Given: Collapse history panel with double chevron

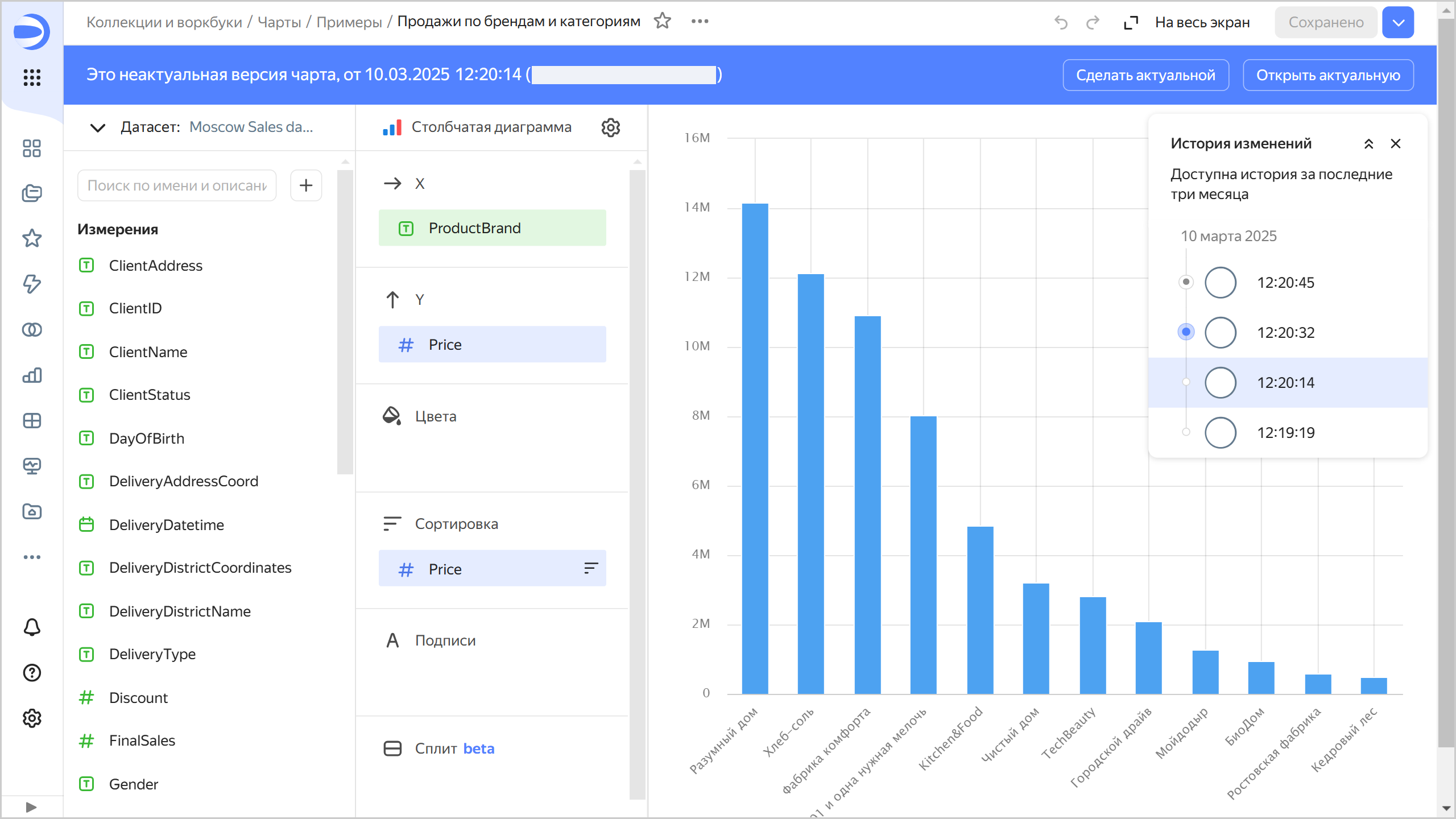Looking at the screenshot, I should click(x=1368, y=144).
